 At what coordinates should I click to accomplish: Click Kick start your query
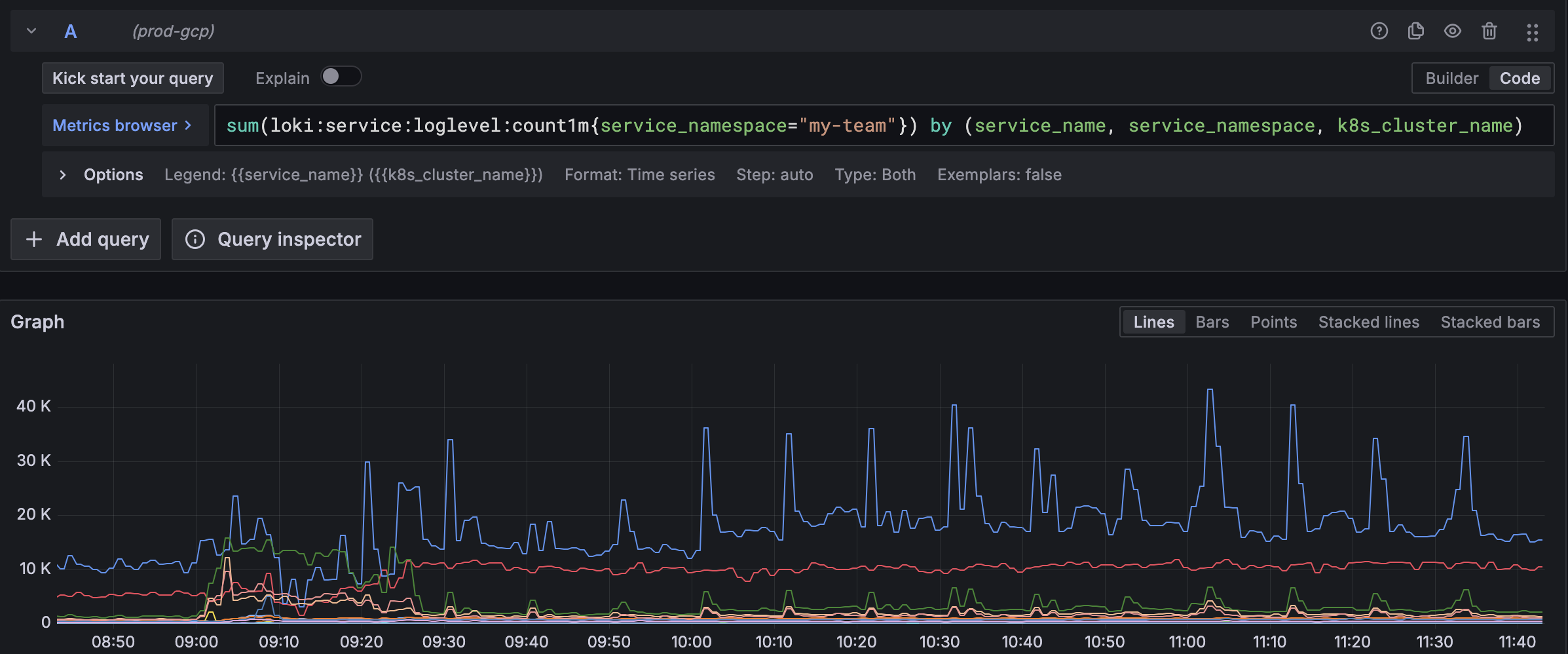132,77
